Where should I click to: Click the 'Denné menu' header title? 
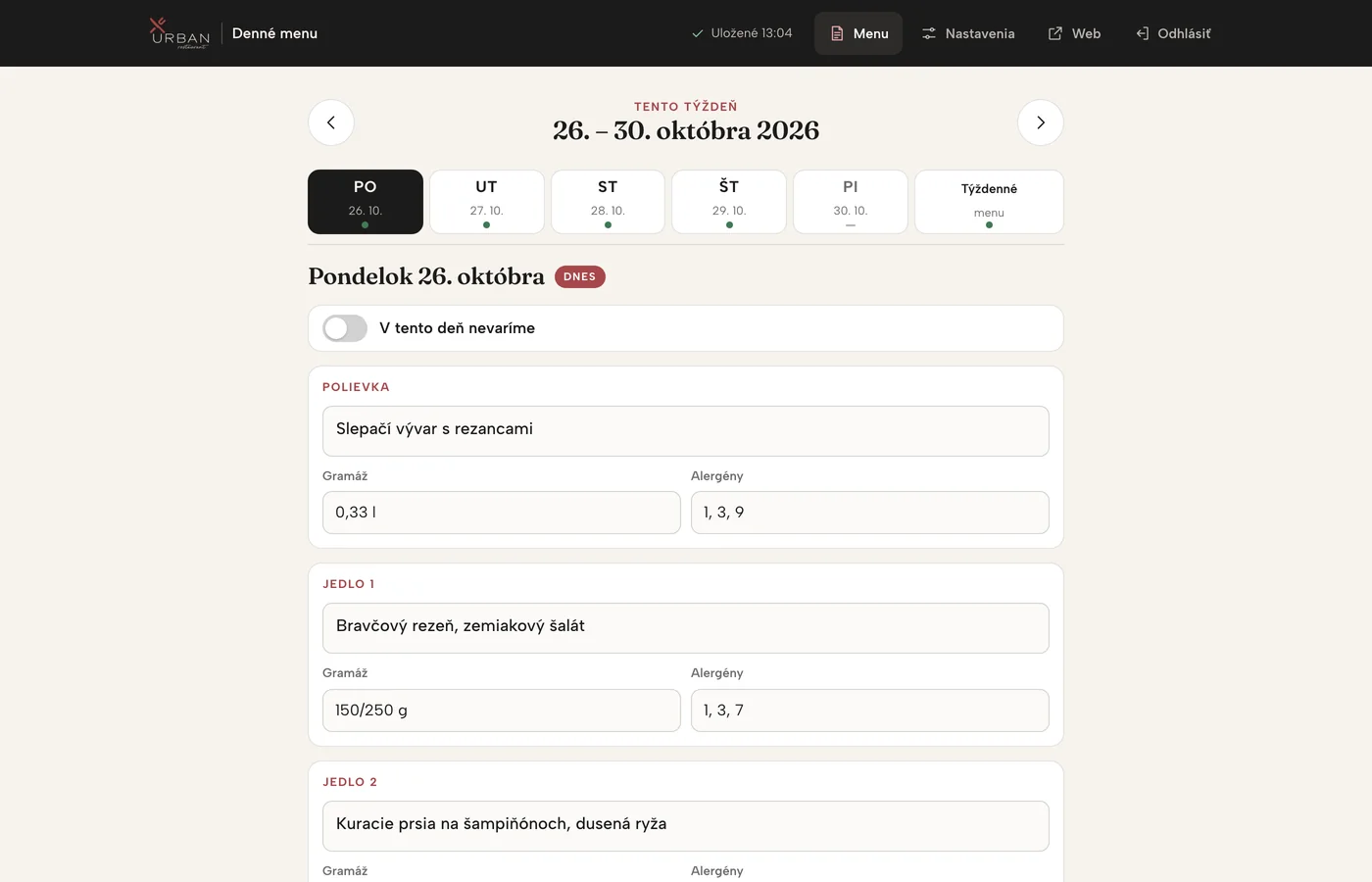tap(274, 33)
